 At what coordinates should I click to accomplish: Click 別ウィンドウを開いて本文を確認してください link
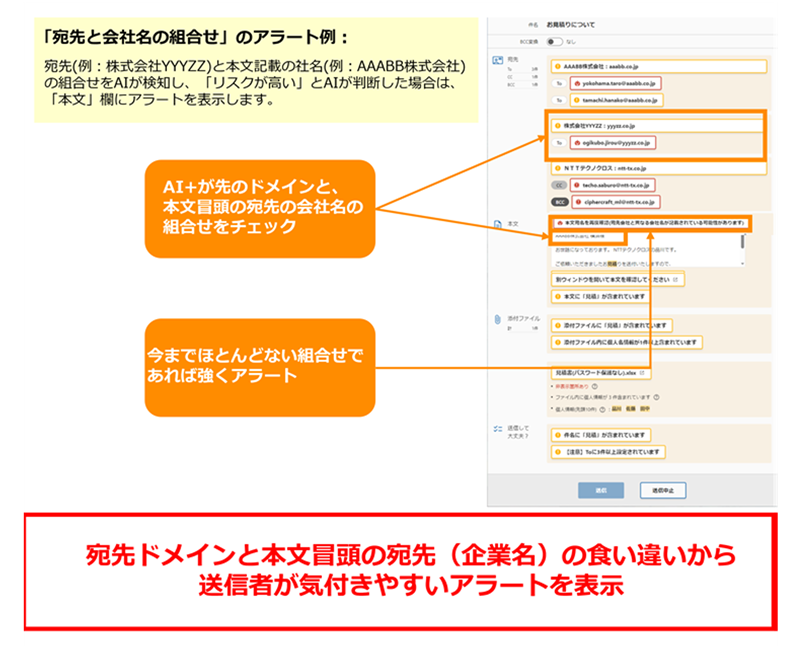pyautogui.click(x=614, y=279)
